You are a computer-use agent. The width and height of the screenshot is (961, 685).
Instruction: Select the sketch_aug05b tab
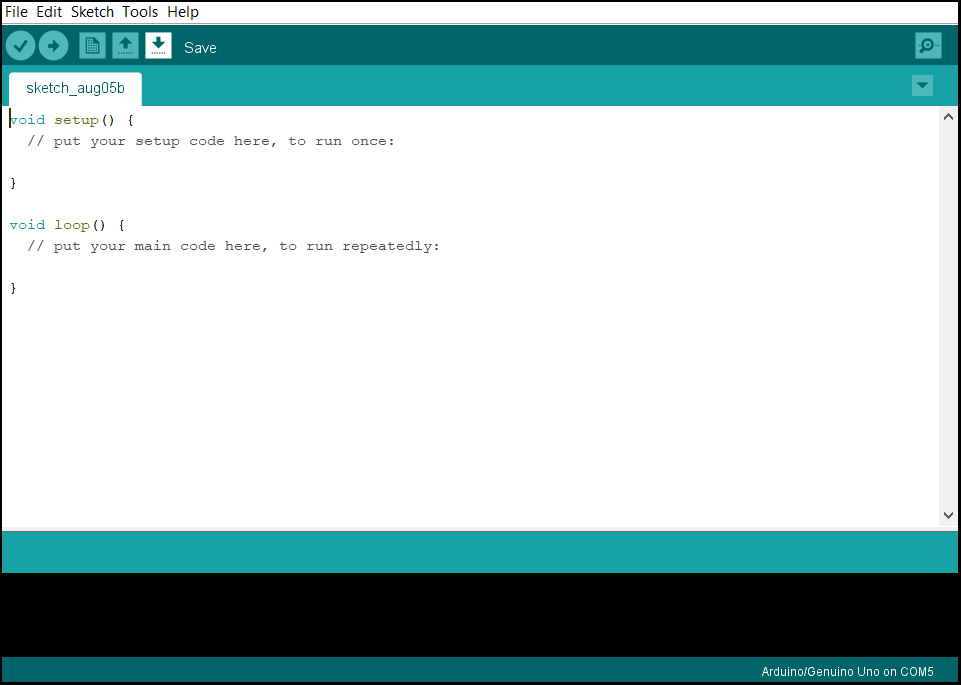pyautogui.click(x=75, y=88)
